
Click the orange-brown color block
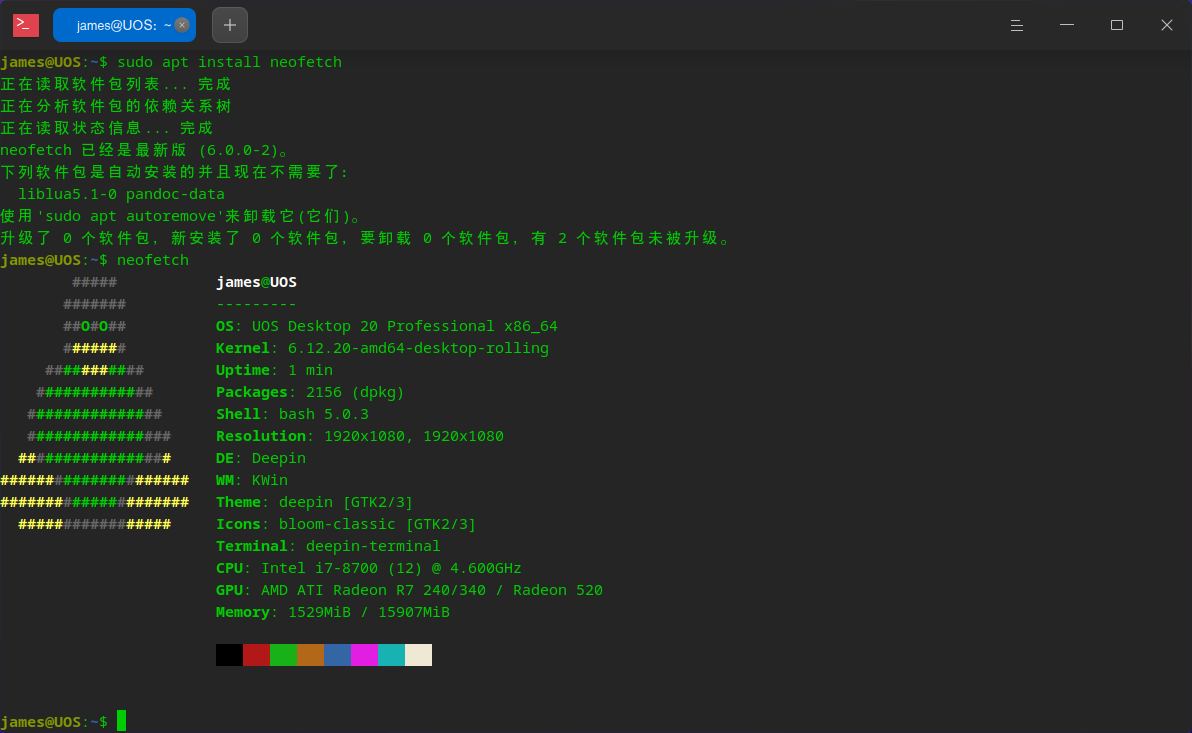[x=310, y=655]
